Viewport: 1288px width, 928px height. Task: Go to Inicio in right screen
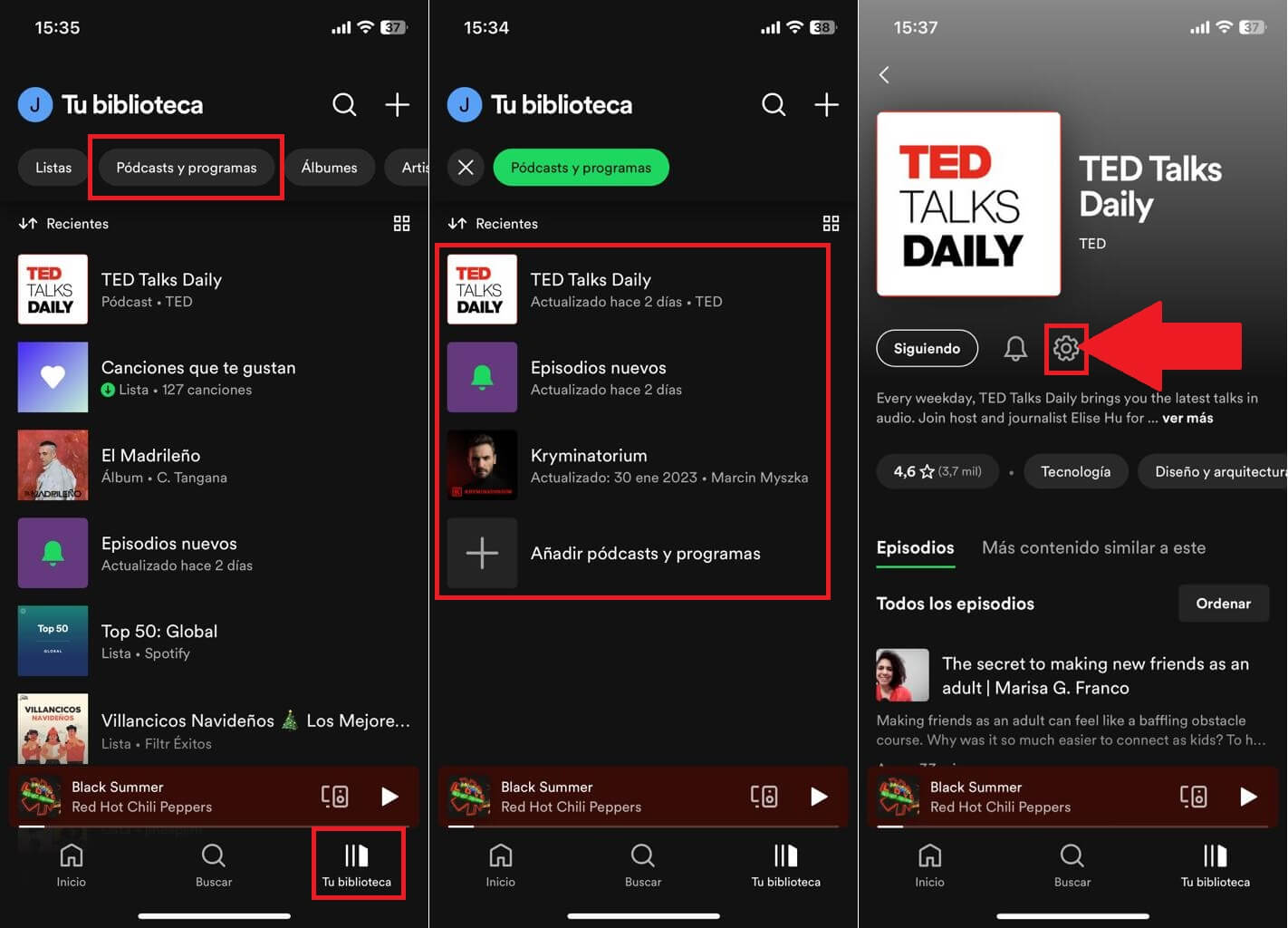[930, 865]
